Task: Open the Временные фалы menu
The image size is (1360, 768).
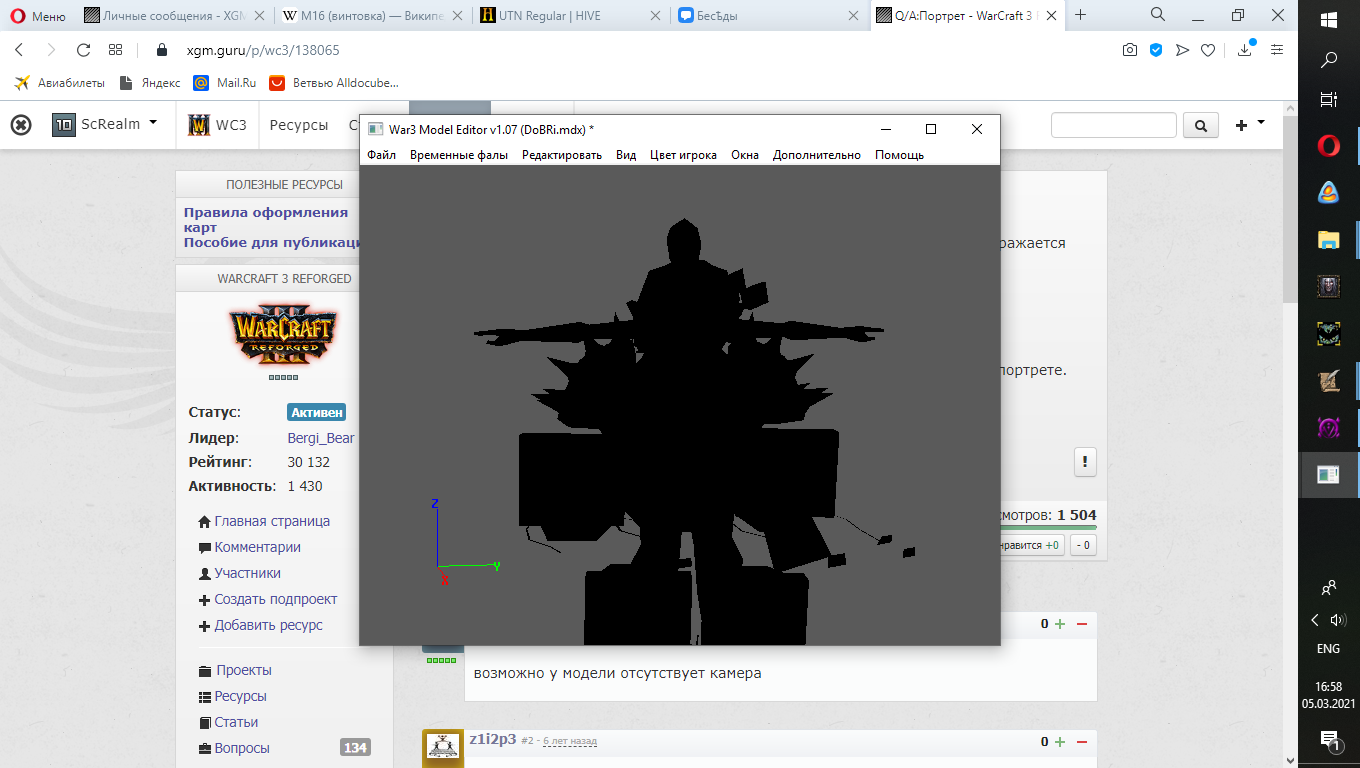Action: (x=459, y=155)
